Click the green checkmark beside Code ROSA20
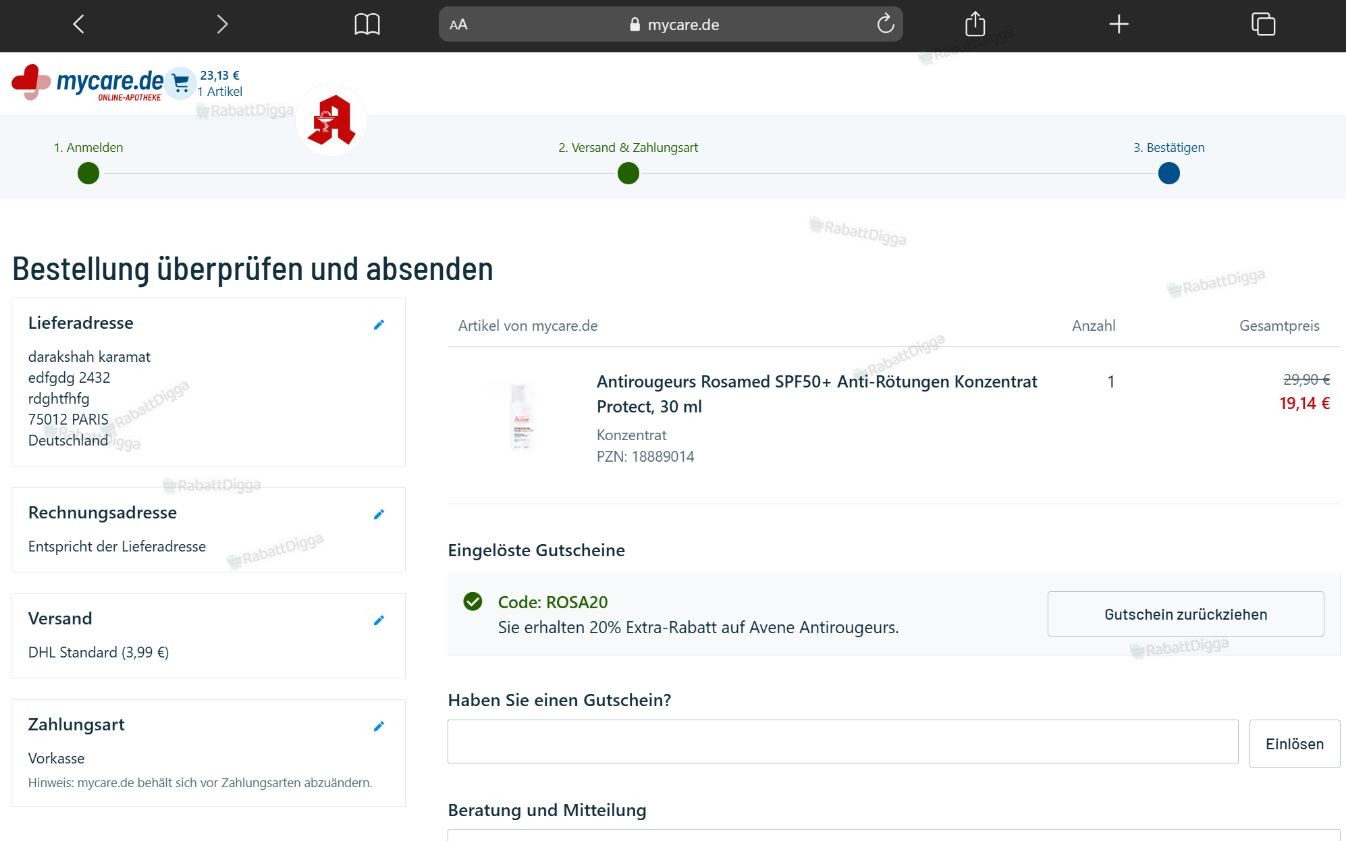Screen dimensions: 1346x841 point(473,601)
